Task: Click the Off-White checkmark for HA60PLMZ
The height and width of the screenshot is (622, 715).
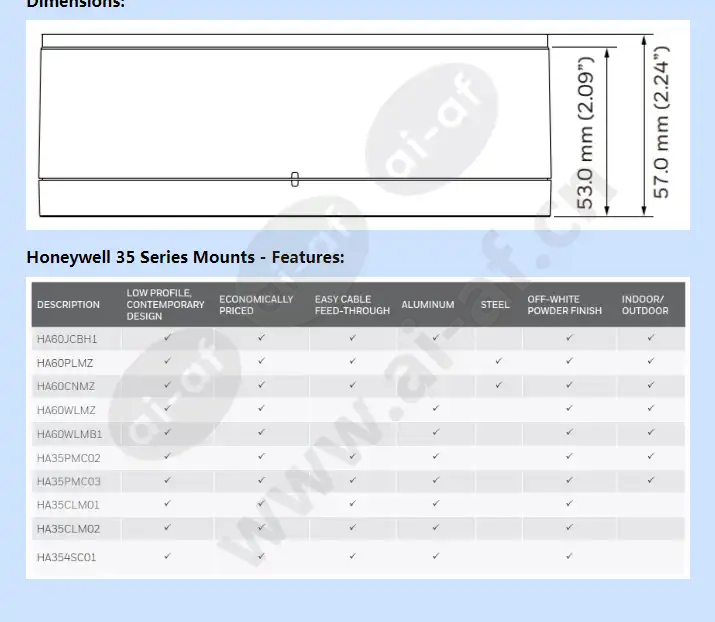Action: click(x=569, y=361)
